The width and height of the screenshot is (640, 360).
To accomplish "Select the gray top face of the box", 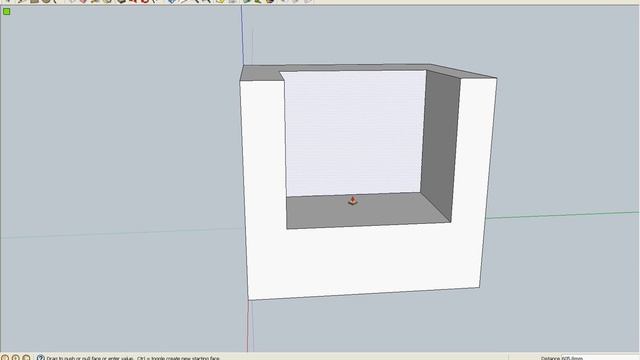I will click(x=261, y=73).
